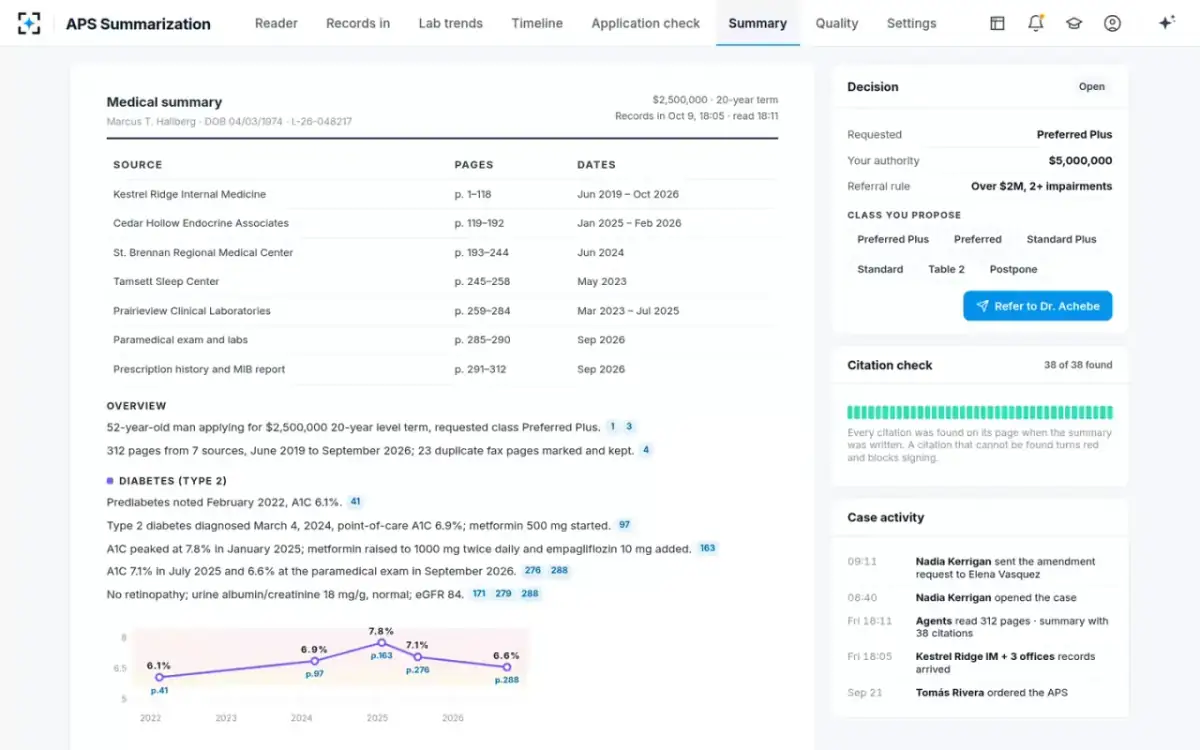Click 'Over $2M, 2+ impairments' referral rule
Screen dimensions: 1200x750
tap(1041, 187)
